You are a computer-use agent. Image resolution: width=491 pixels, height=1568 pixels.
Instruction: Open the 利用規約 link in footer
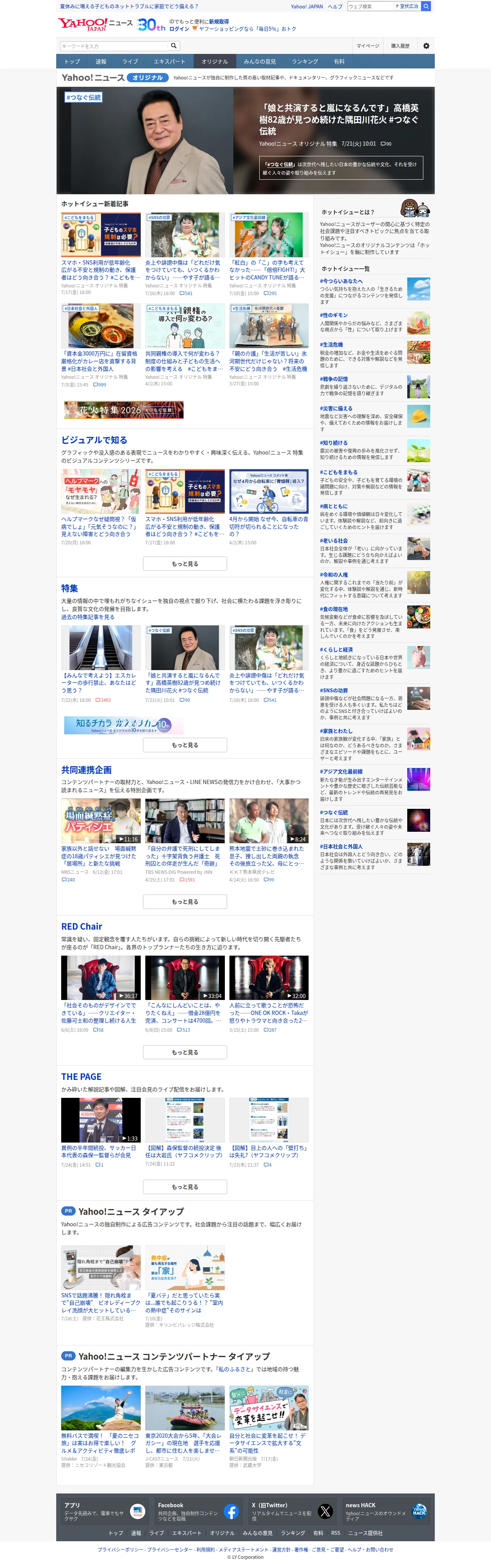pyautogui.click(x=205, y=1549)
